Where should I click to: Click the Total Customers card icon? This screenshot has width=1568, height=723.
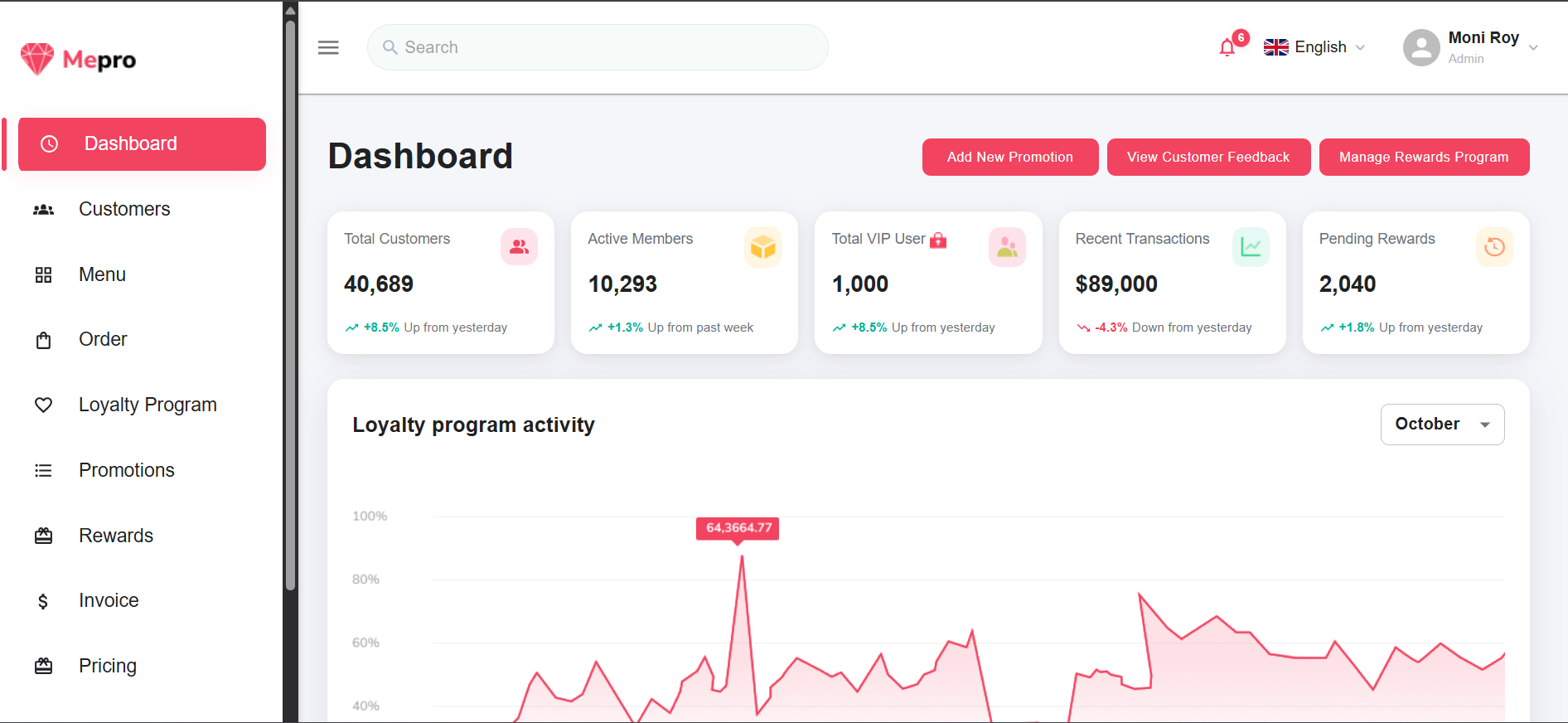coord(519,246)
